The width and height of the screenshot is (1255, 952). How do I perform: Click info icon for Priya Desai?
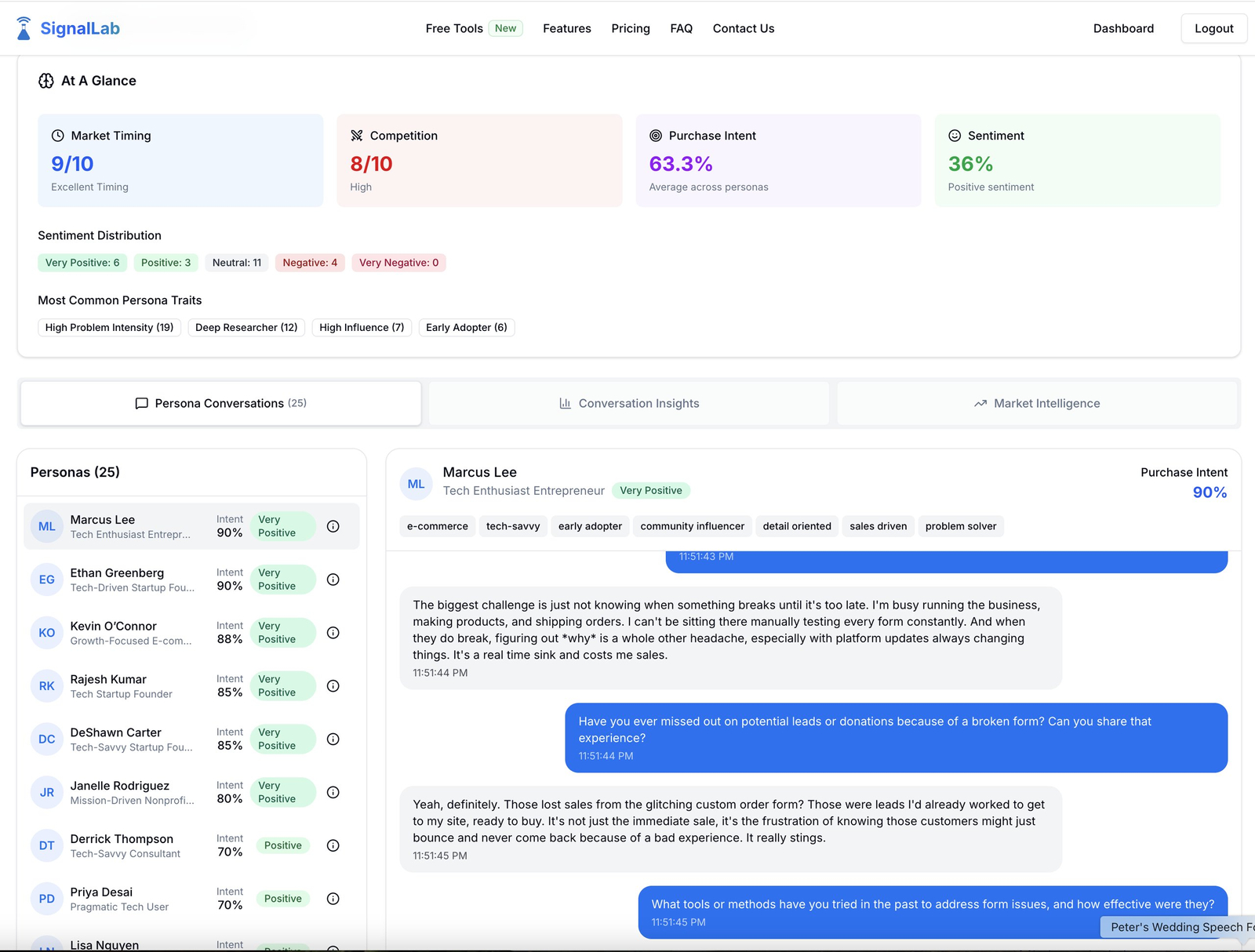click(333, 899)
